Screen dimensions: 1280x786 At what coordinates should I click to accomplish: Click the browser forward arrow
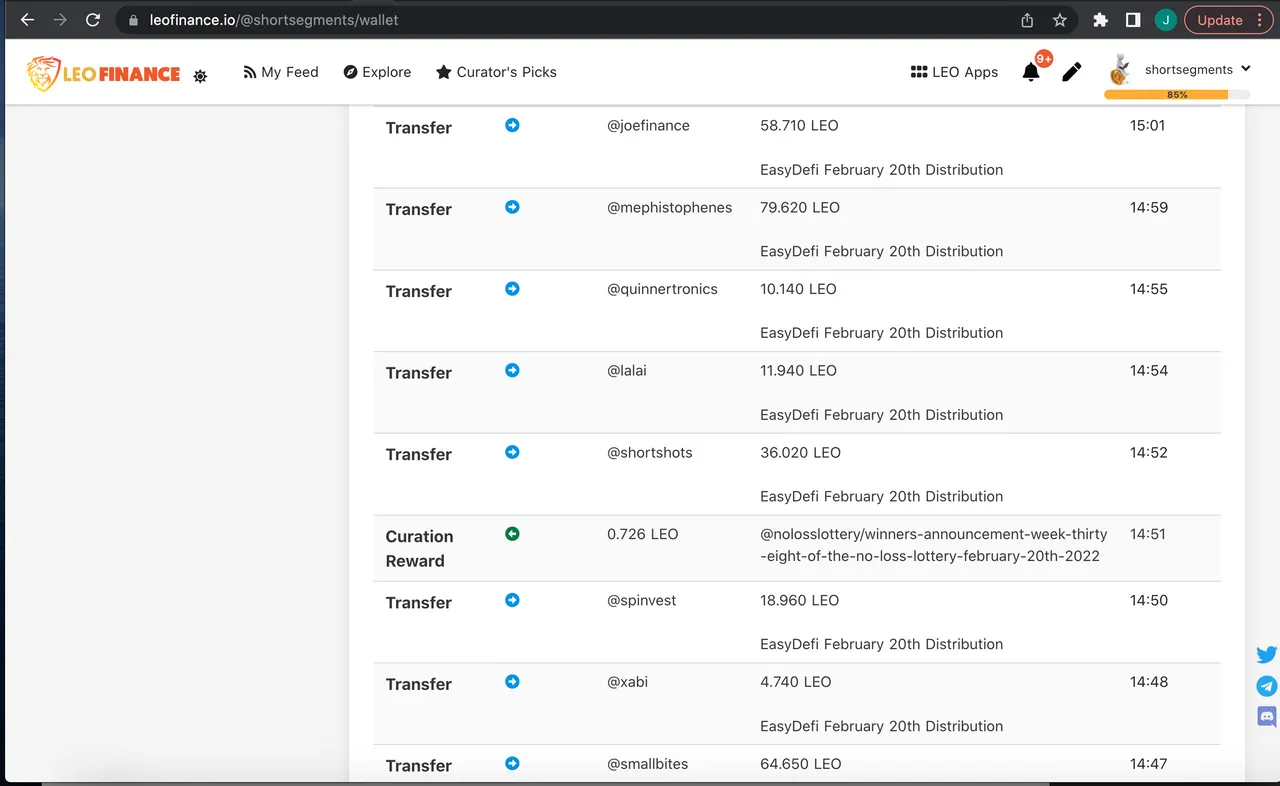tap(60, 20)
